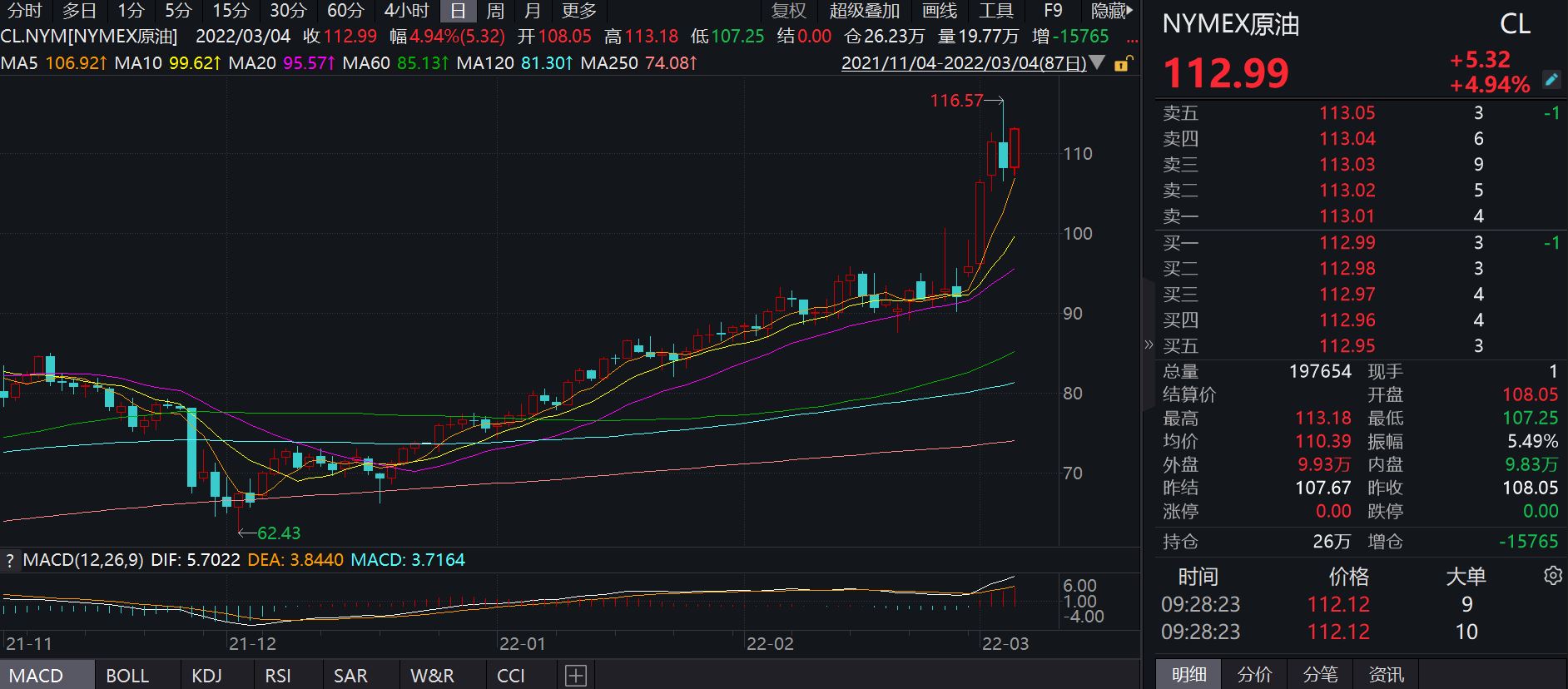Toggle 超级叠加 overlay mode
The image size is (1568, 689).
tap(865, 11)
